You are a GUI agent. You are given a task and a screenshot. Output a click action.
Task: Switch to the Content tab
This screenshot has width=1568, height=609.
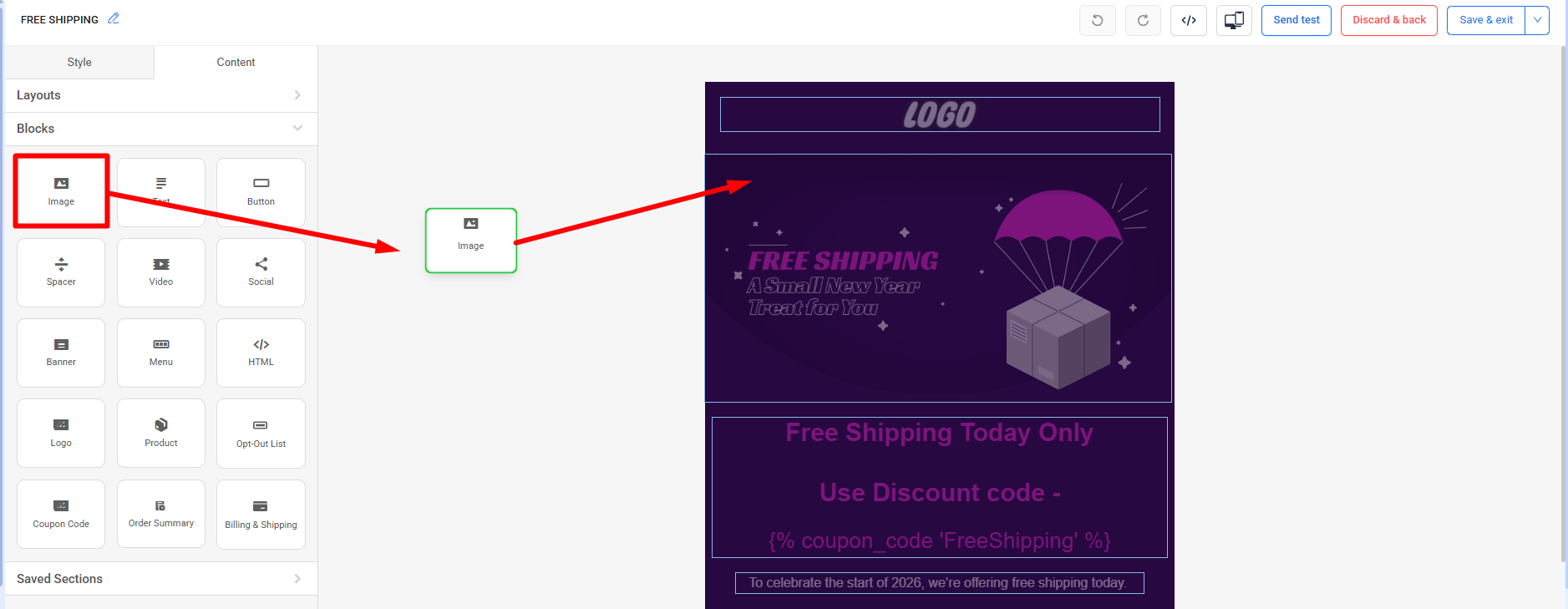point(236,63)
